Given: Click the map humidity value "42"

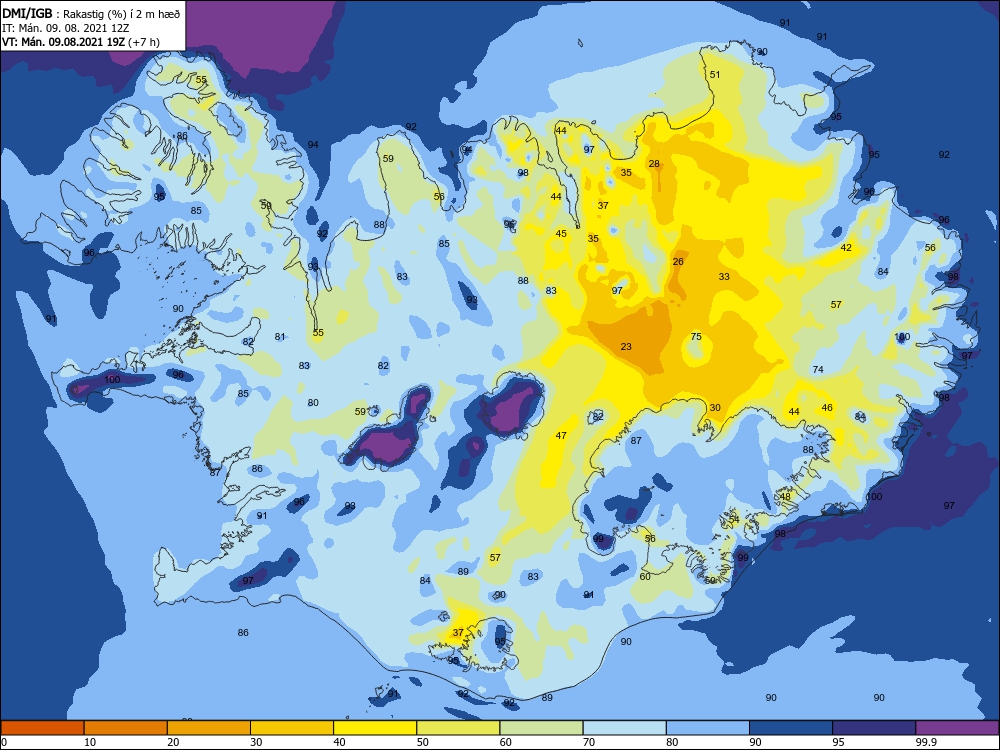Looking at the screenshot, I should point(846,247).
